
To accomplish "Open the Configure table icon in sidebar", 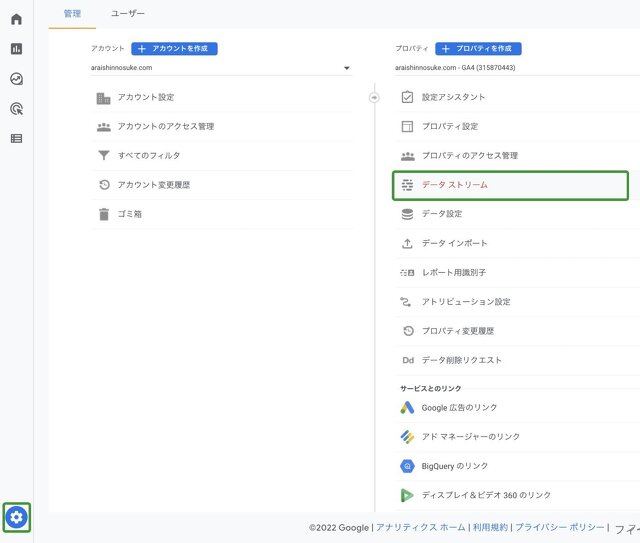I will [x=16, y=138].
